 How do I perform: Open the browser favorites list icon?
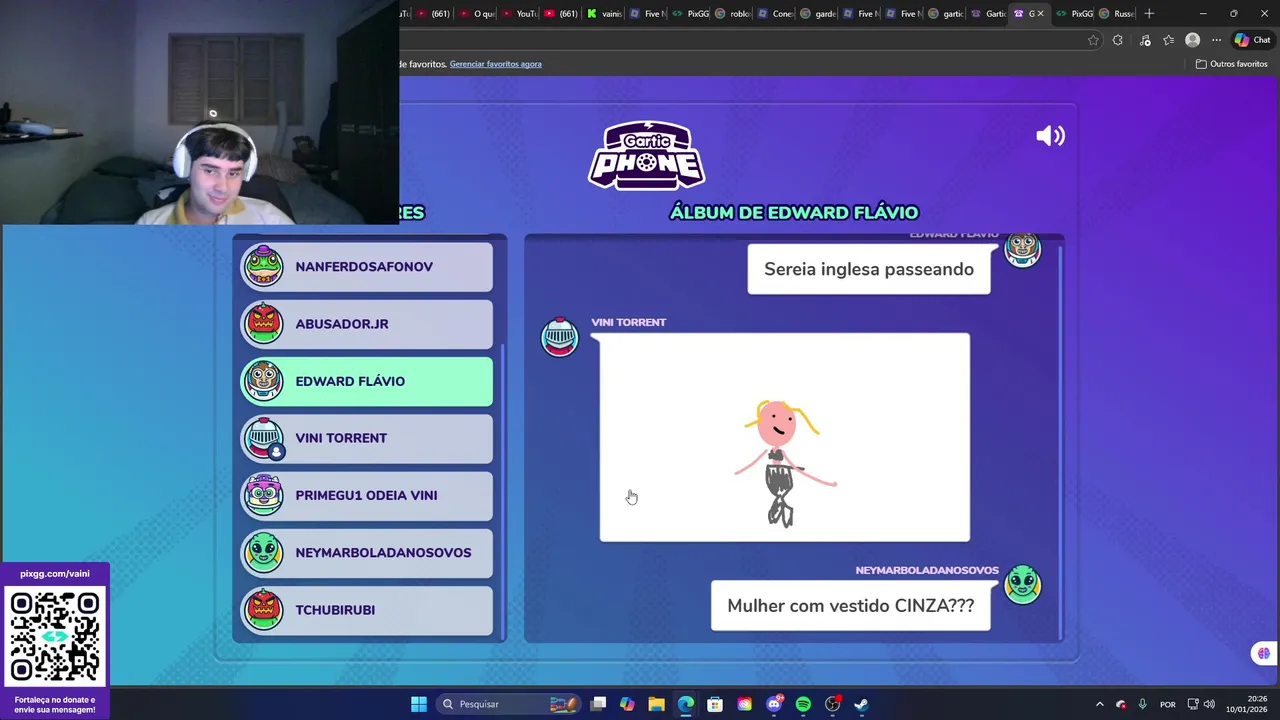click(x=1168, y=40)
